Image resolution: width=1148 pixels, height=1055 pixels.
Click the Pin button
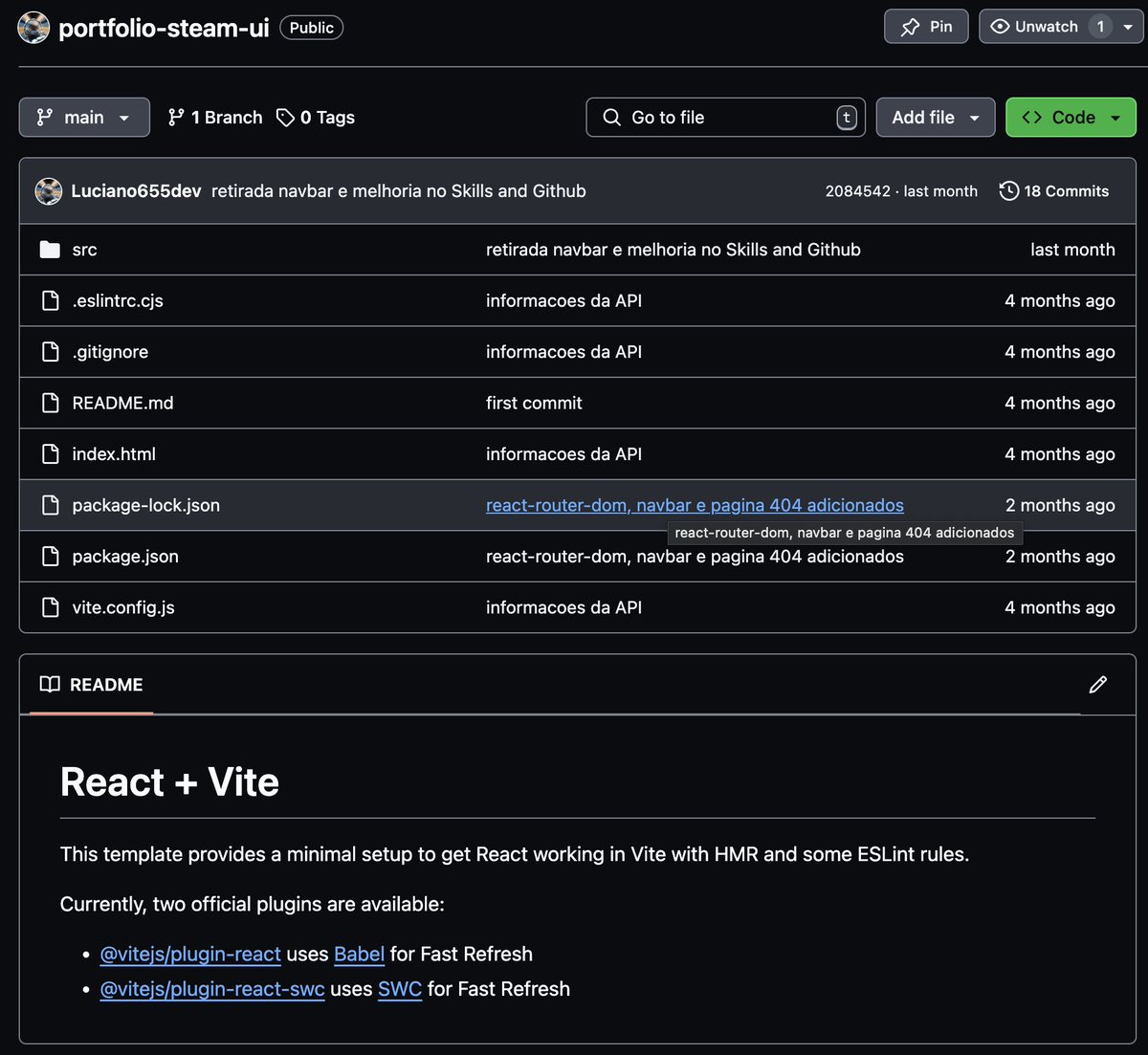[926, 27]
